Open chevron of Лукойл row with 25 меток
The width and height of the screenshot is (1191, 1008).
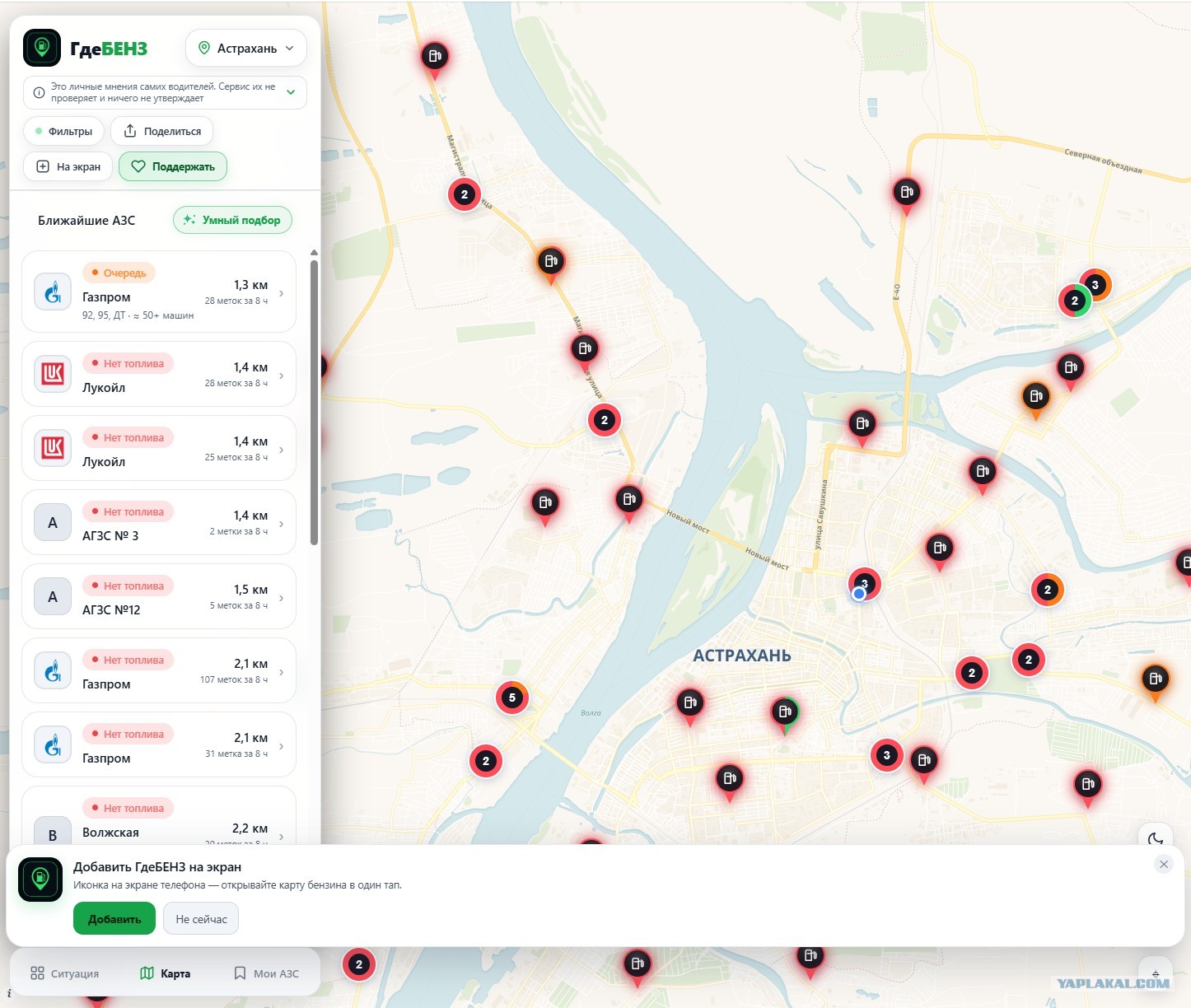click(282, 450)
